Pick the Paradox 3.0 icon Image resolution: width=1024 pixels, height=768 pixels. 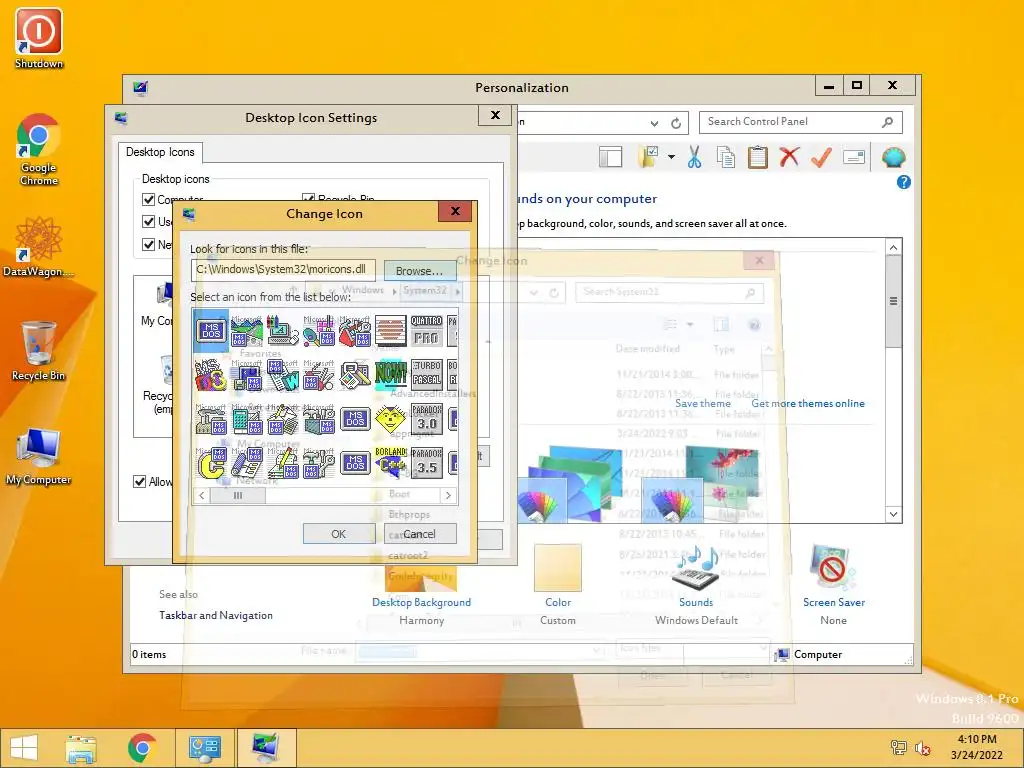[x=426, y=419]
